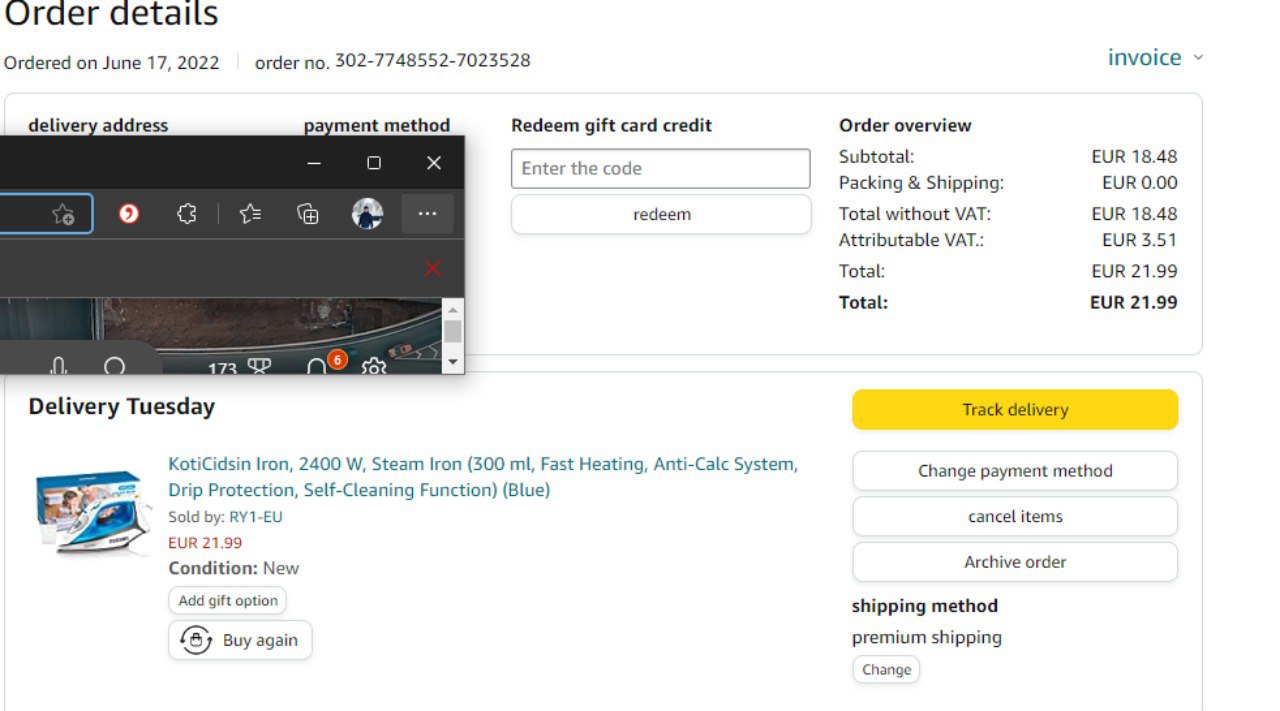Viewport: 1280px width, 711px height.
Task: Click Change payment method button
Action: [1014, 471]
